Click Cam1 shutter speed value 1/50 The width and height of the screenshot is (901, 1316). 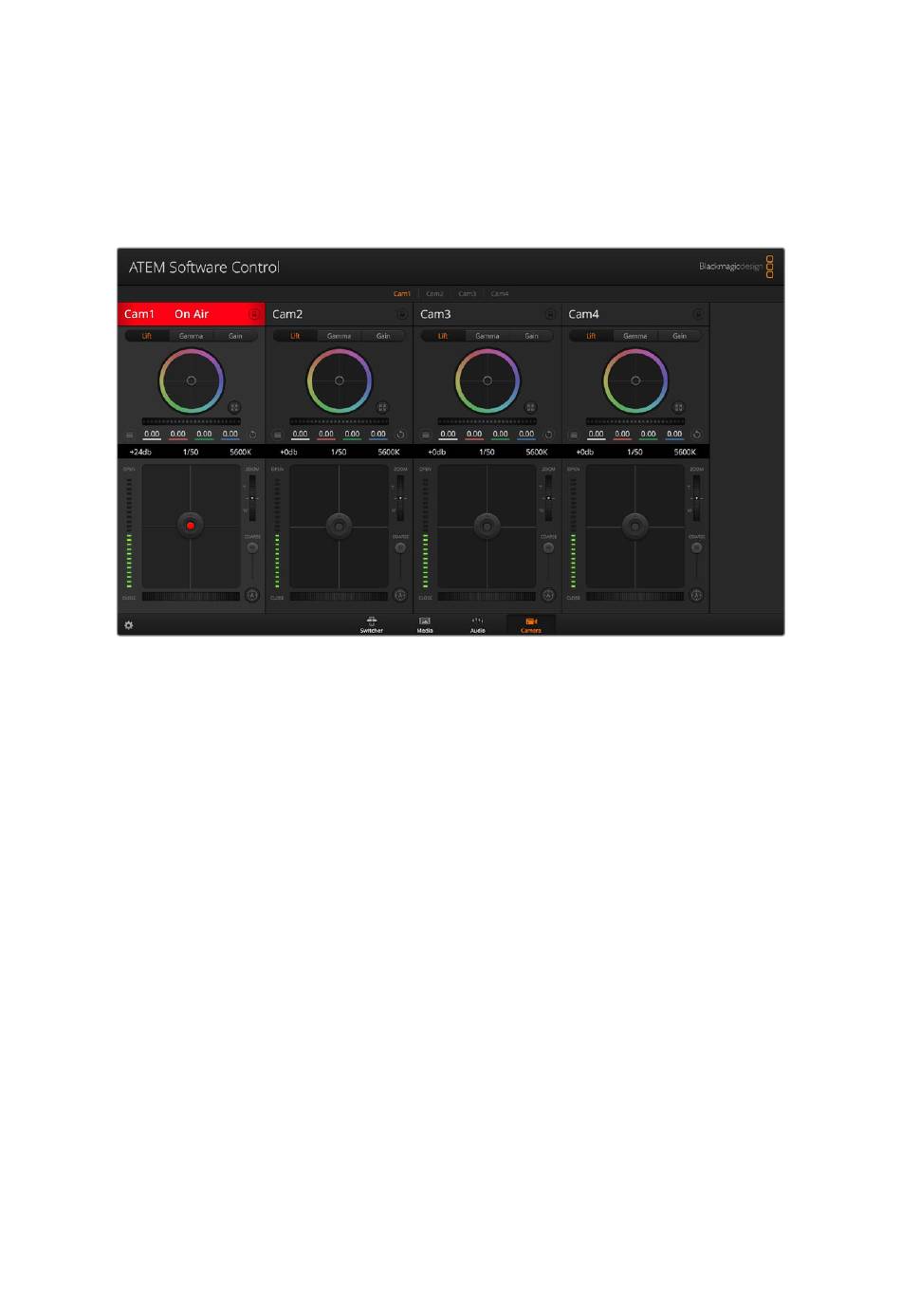click(191, 453)
